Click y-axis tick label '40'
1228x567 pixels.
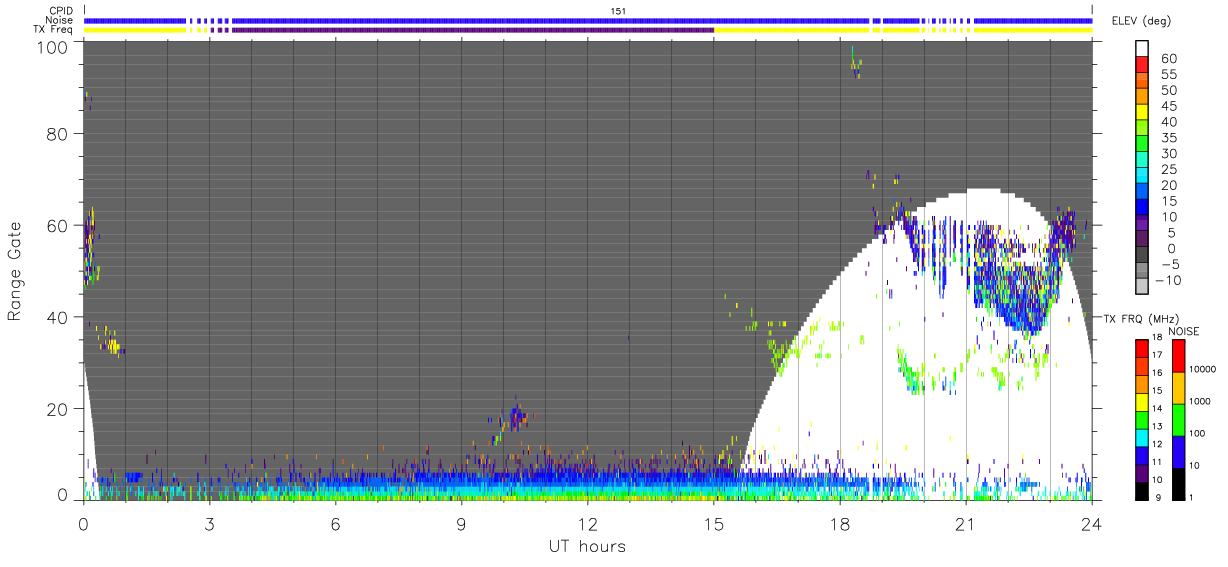(x=56, y=317)
